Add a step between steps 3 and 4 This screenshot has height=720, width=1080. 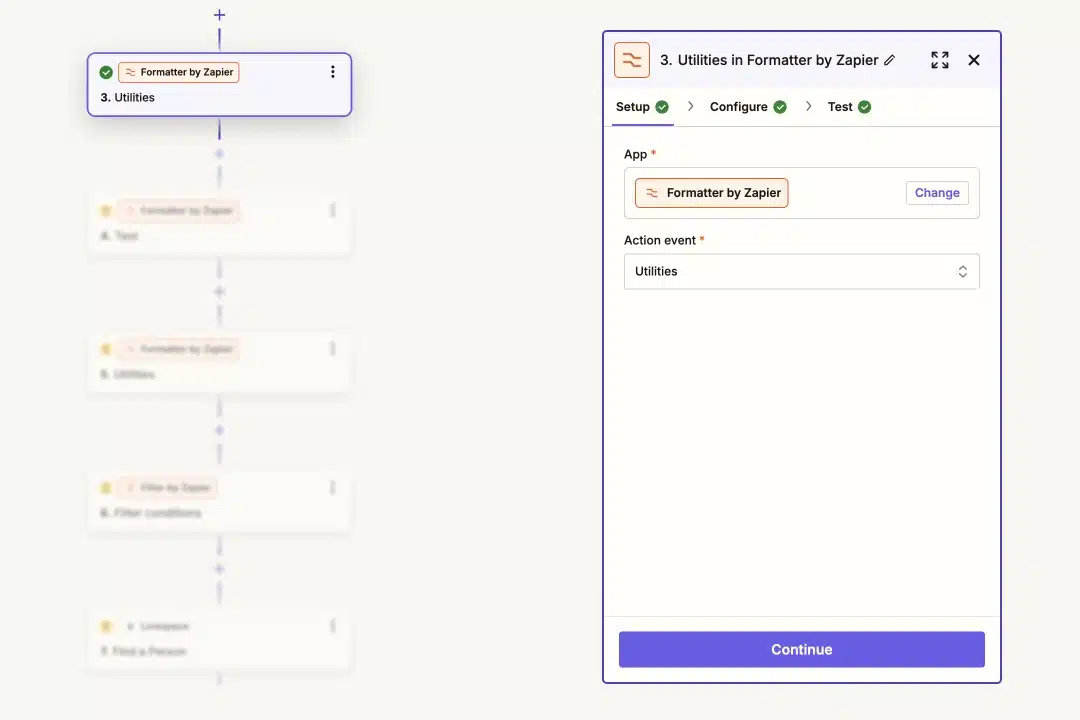219,154
